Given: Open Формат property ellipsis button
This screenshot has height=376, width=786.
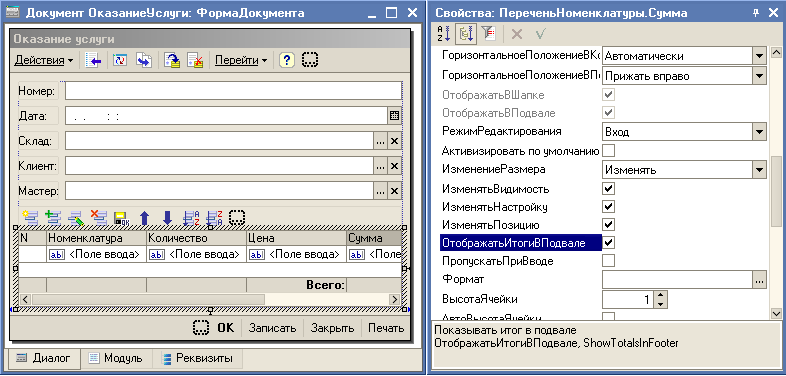Looking at the screenshot, I should (759, 280).
